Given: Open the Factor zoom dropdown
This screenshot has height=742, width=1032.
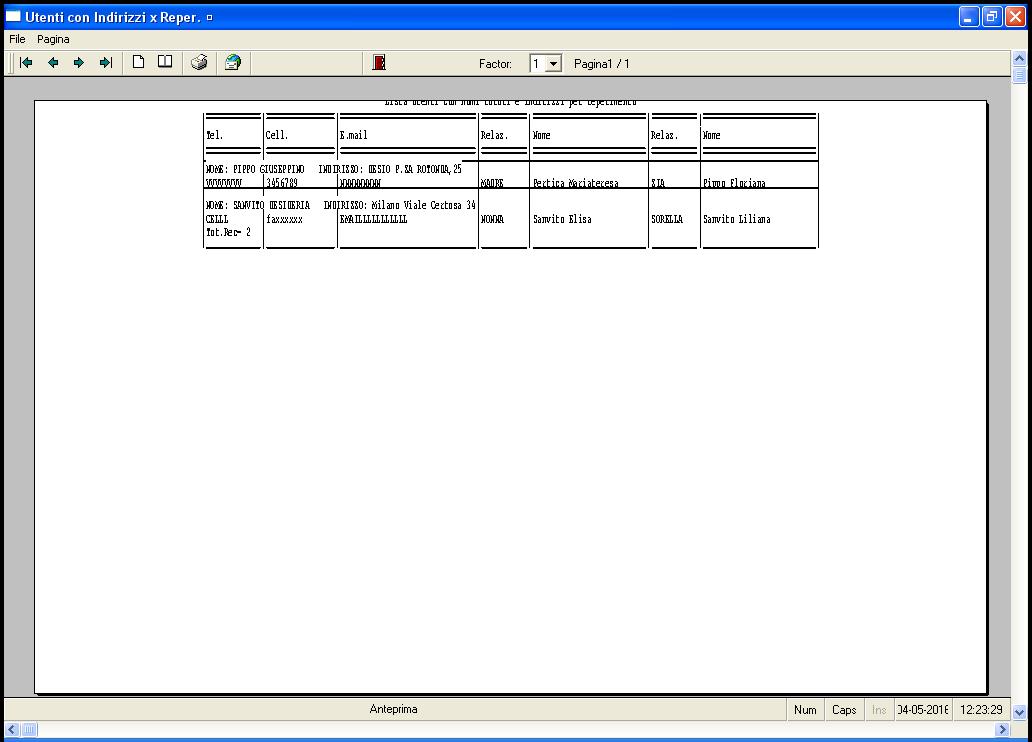Looking at the screenshot, I should [x=554, y=64].
